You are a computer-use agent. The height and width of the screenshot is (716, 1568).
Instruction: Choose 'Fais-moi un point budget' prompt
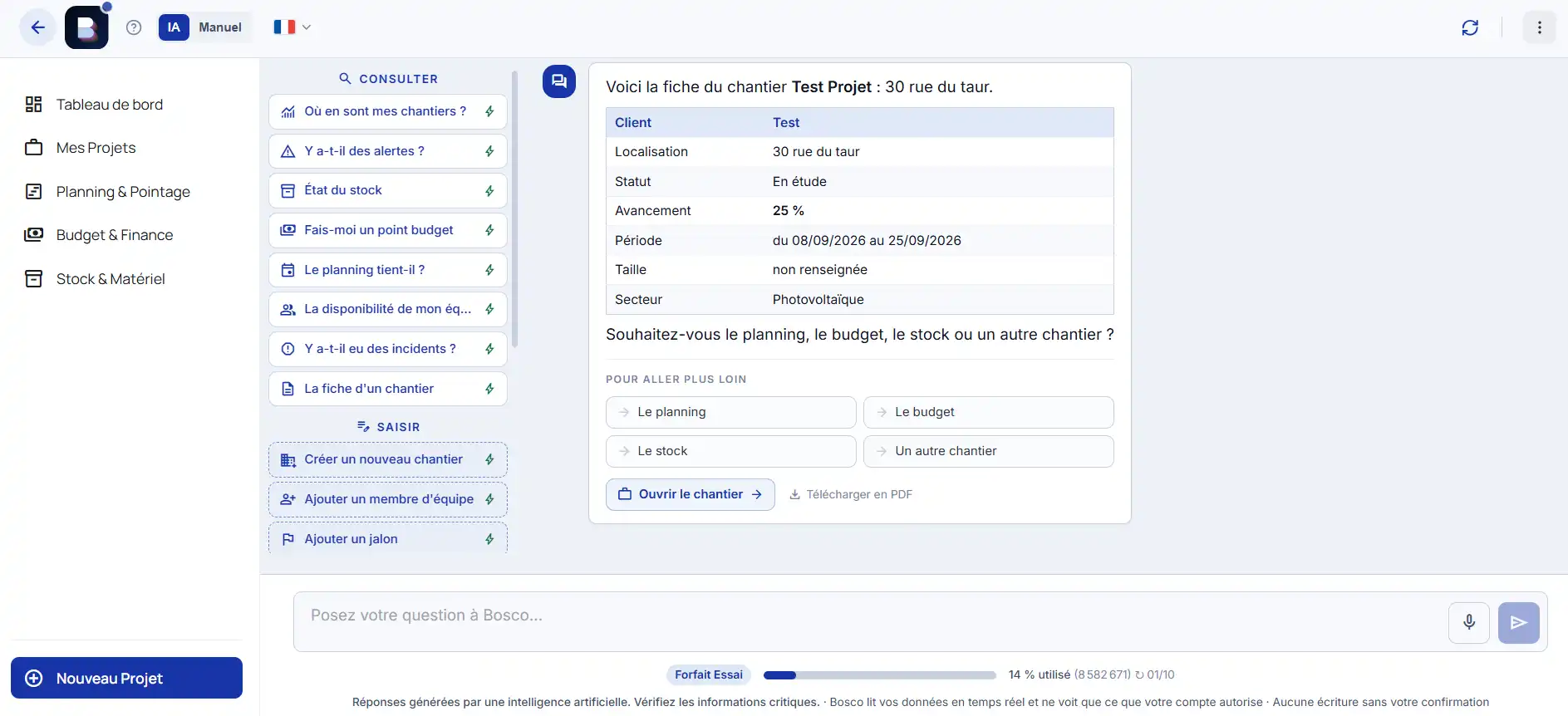pyautogui.click(x=388, y=230)
